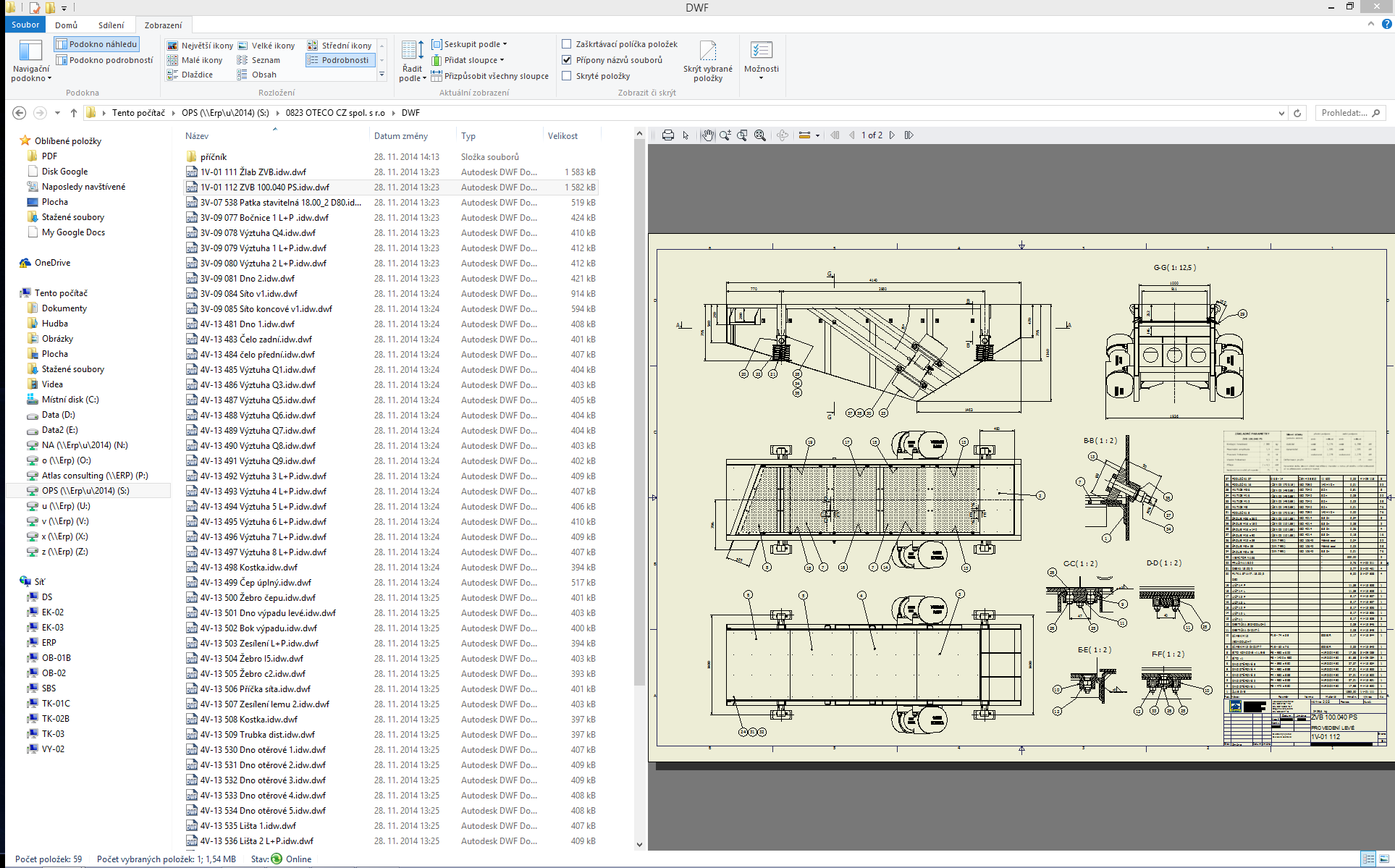Click Podokno podrobností button
The image size is (1395, 868).
(x=105, y=60)
